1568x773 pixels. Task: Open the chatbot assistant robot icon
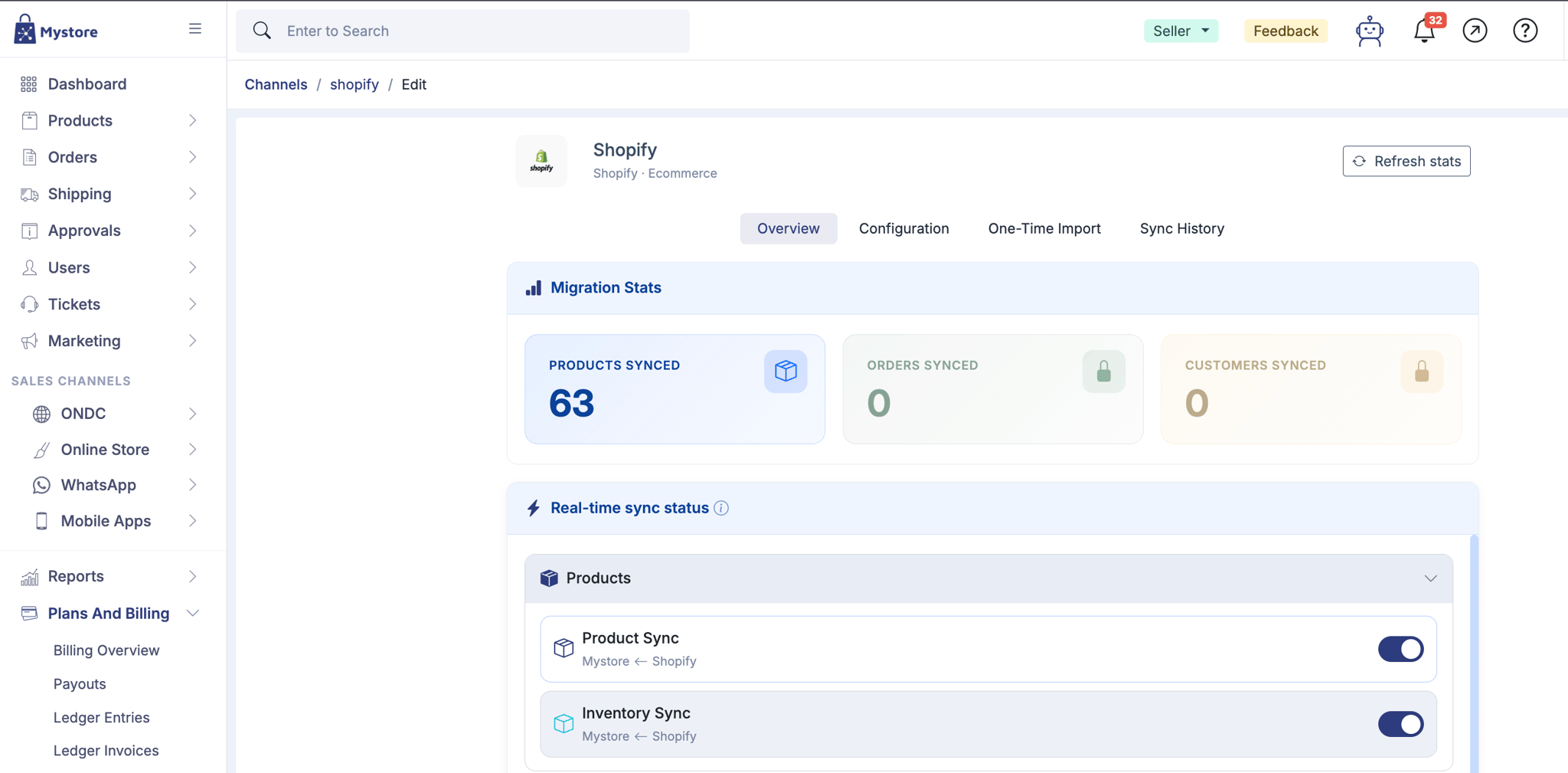[1369, 31]
